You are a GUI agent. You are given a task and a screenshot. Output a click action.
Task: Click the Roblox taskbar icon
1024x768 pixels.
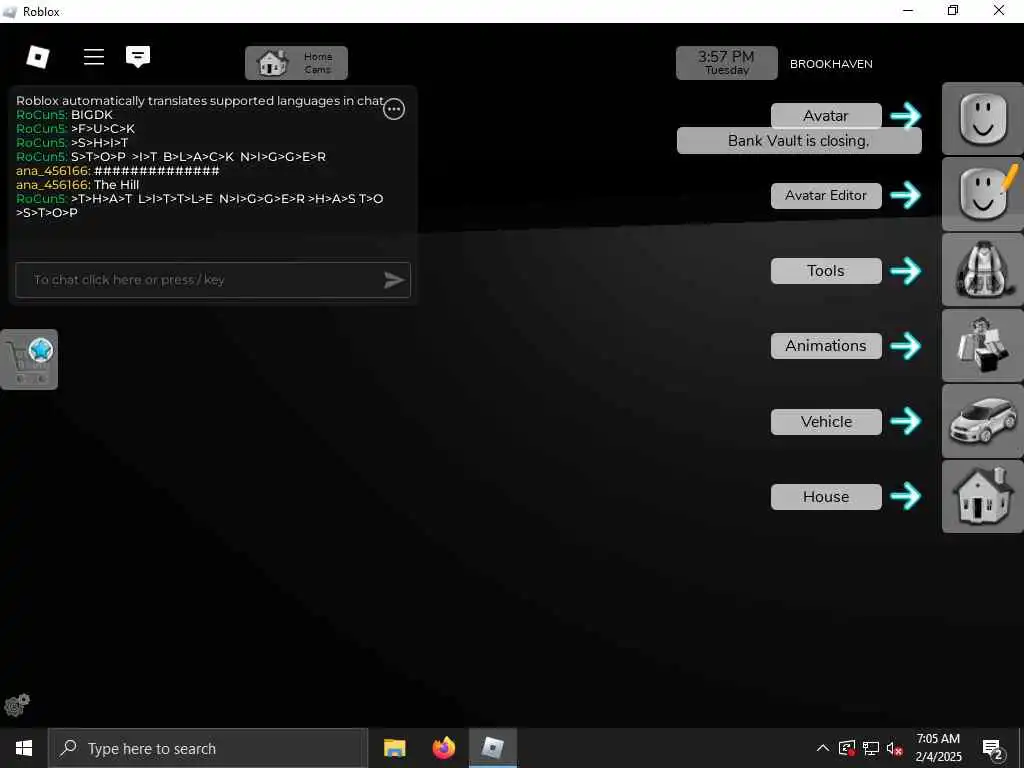click(493, 748)
